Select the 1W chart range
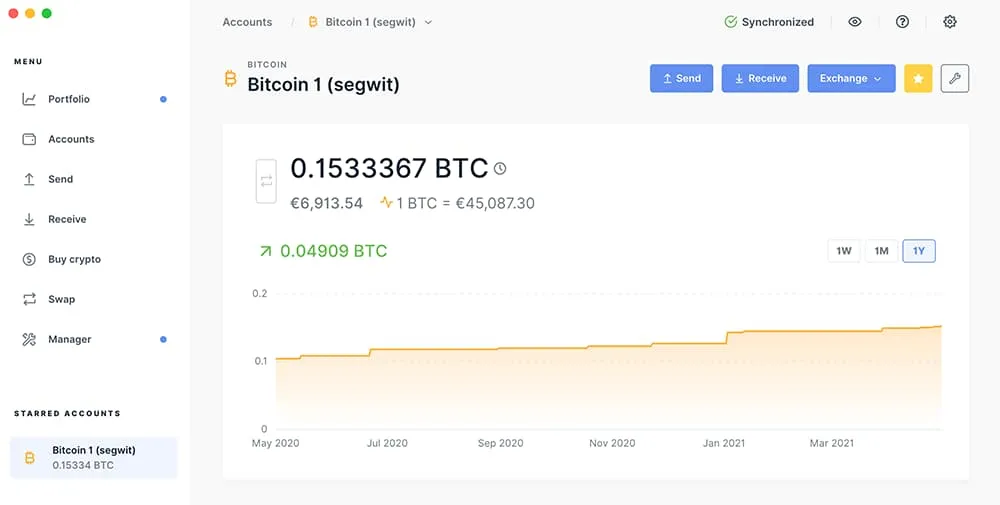 [844, 251]
